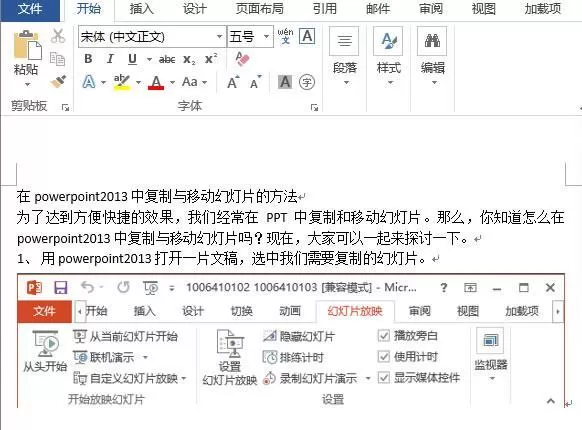This screenshot has width=582, height=430.
Task: Toggle Italic formatting
Action: (x=110, y=59)
